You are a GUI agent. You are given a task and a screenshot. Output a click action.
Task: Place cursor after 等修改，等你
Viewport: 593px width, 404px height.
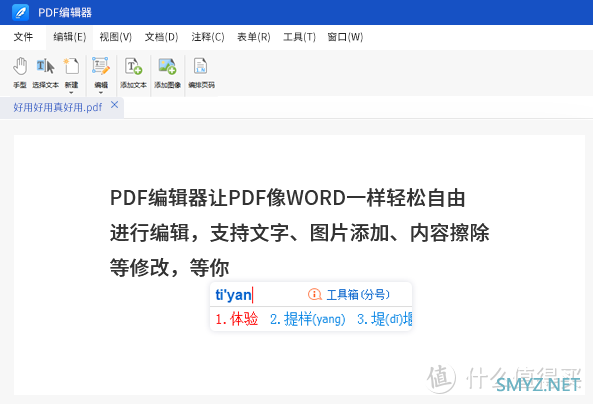coord(229,267)
